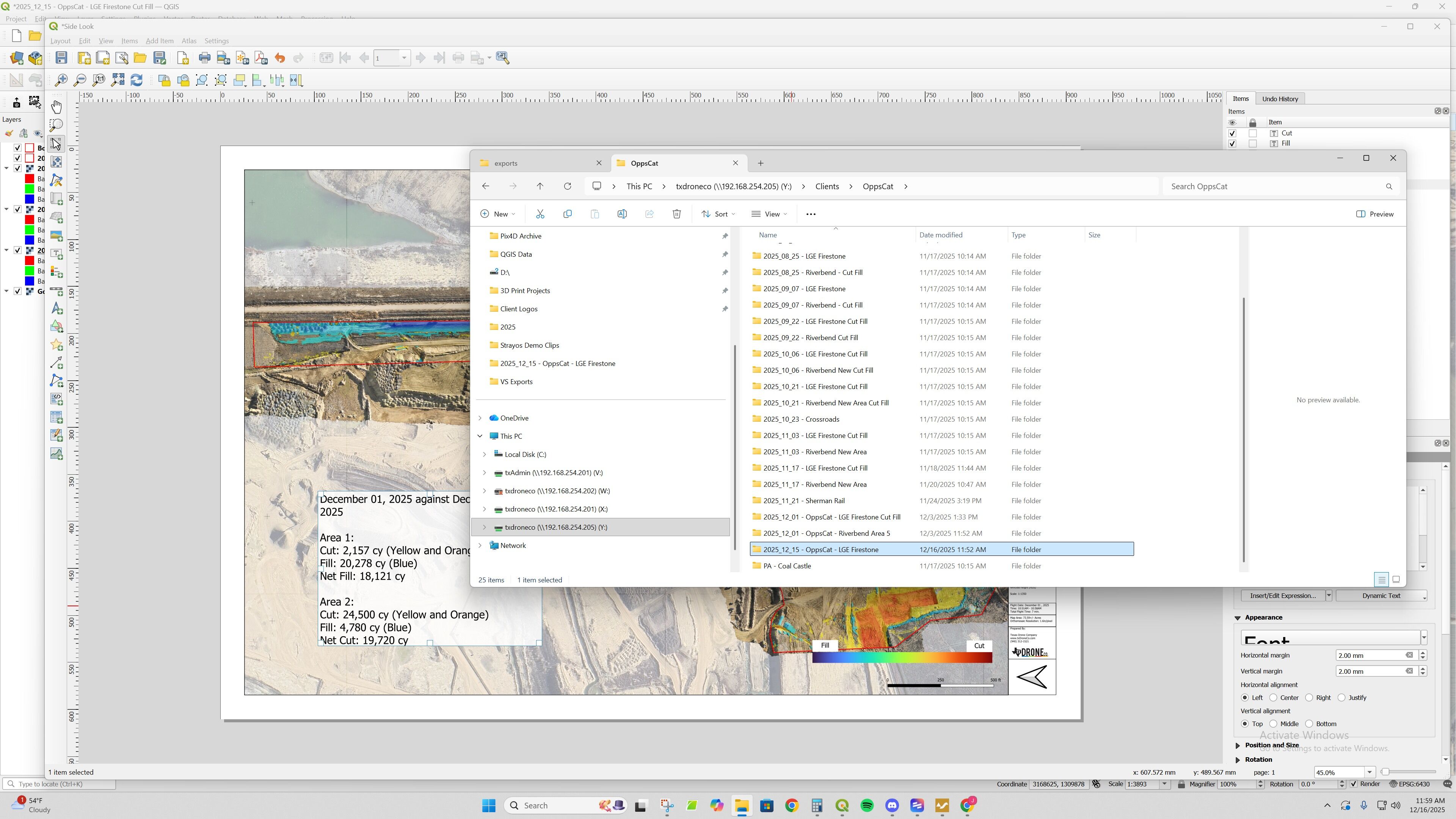Select the Zoom tool in layout toolbox
The image size is (1456, 819).
pos(56,125)
